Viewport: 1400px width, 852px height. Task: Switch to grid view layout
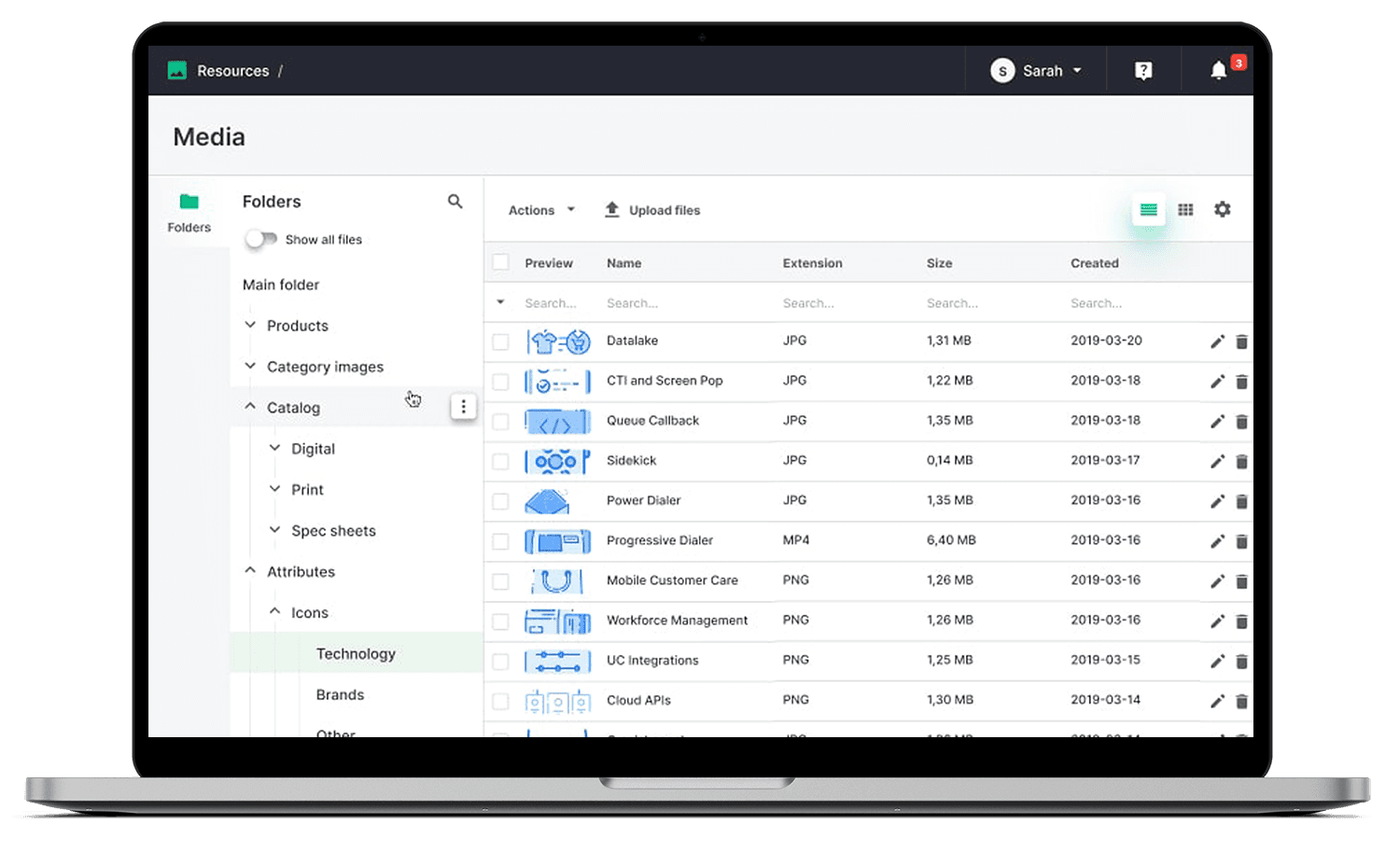coord(1185,210)
